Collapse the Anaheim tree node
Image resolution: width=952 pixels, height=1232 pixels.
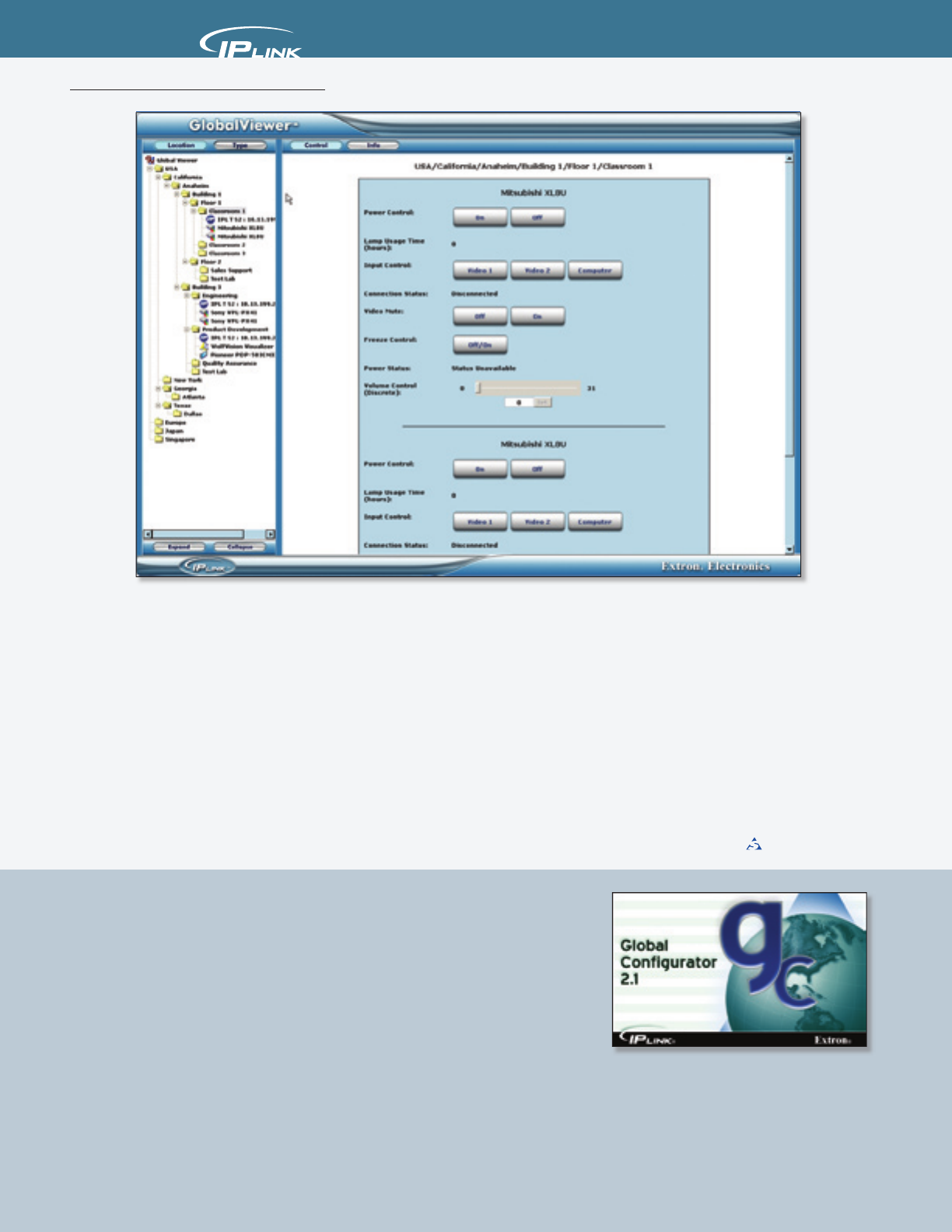[x=167, y=185]
